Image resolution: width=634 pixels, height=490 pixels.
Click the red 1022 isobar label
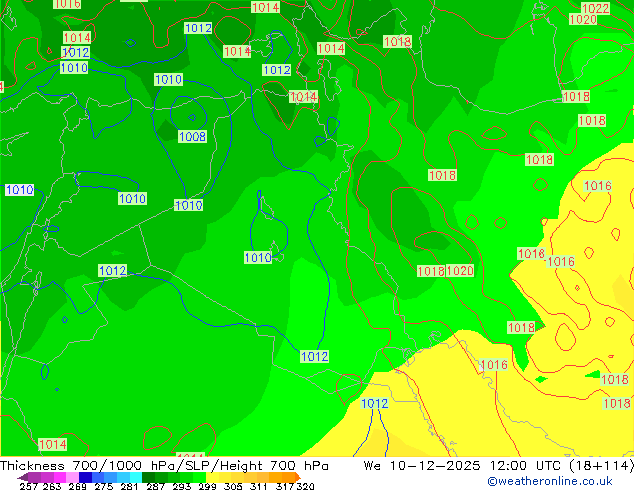pyautogui.click(x=595, y=8)
